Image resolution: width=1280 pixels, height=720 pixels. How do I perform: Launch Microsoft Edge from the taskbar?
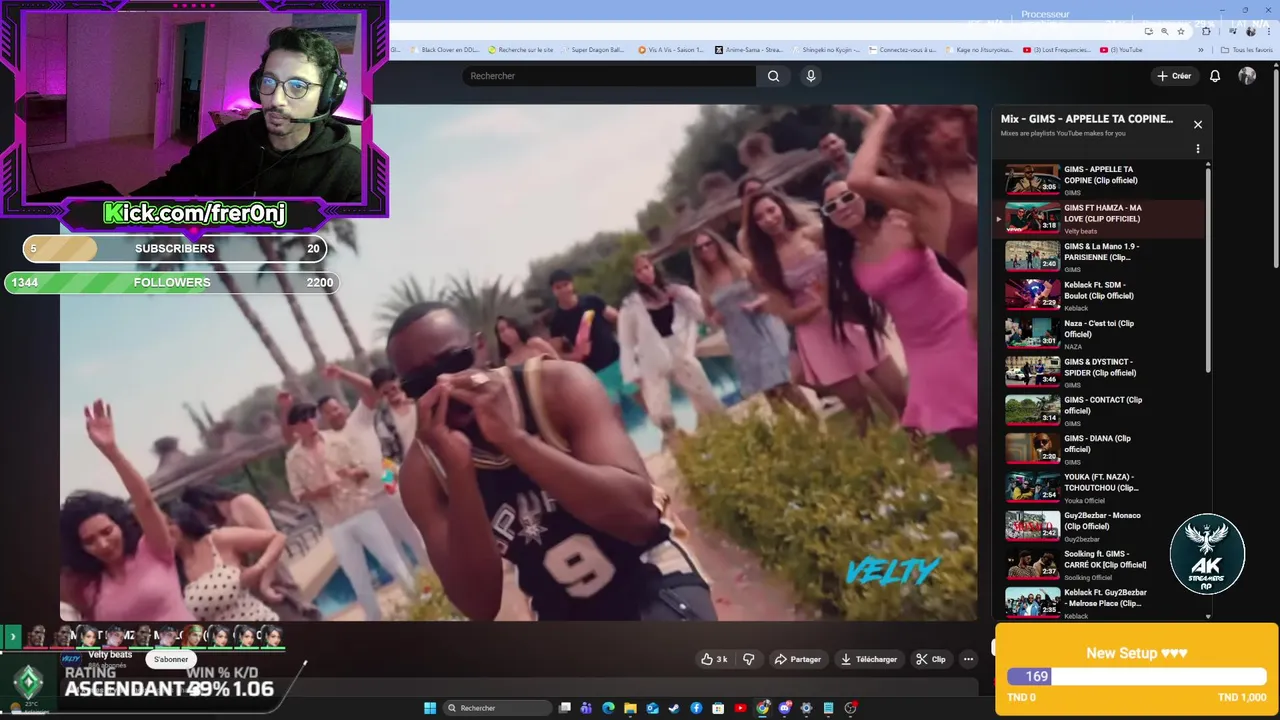point(608,708)
